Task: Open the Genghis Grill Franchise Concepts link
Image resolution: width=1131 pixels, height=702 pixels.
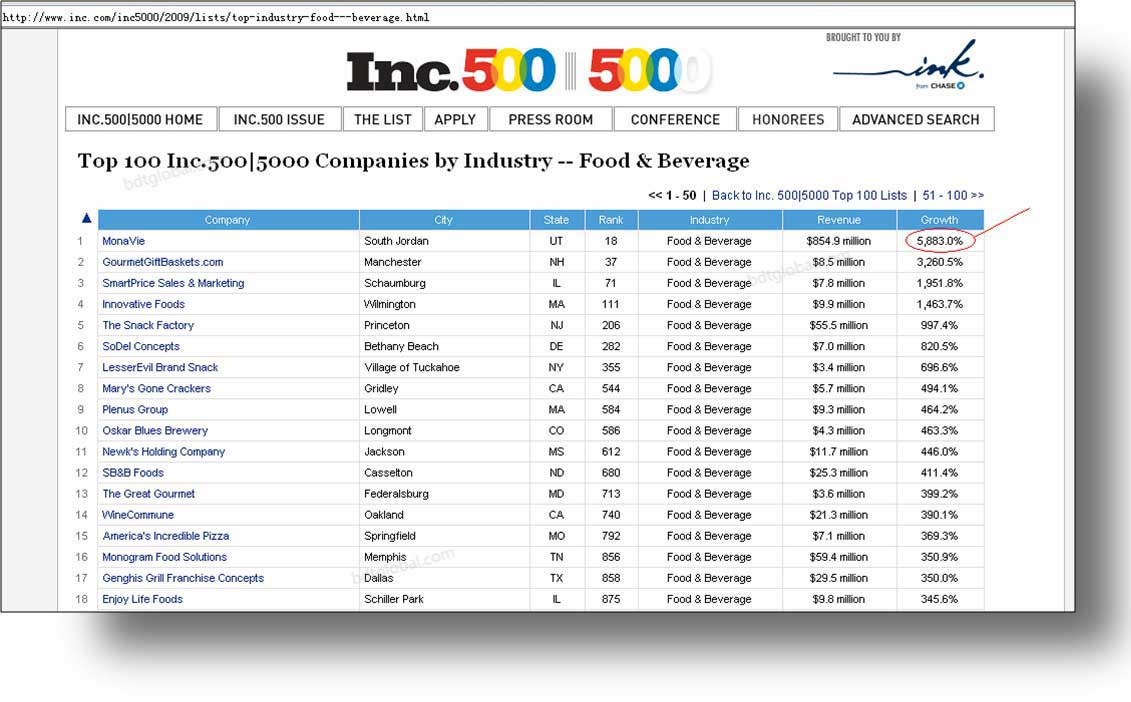Action: (x=183, y=578)
